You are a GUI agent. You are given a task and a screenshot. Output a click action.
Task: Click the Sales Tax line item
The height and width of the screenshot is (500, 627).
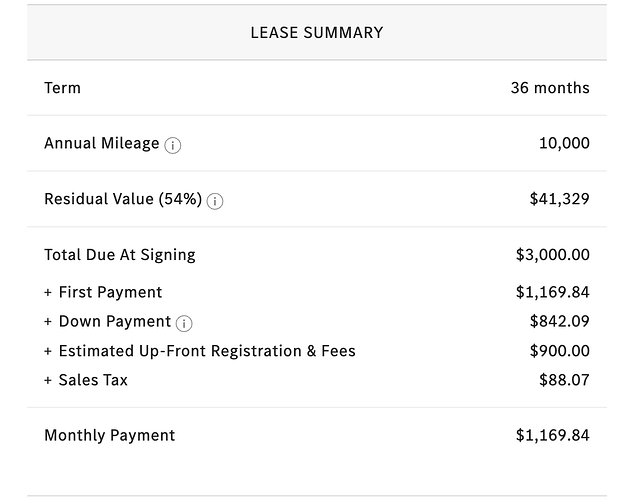(86, 380)
